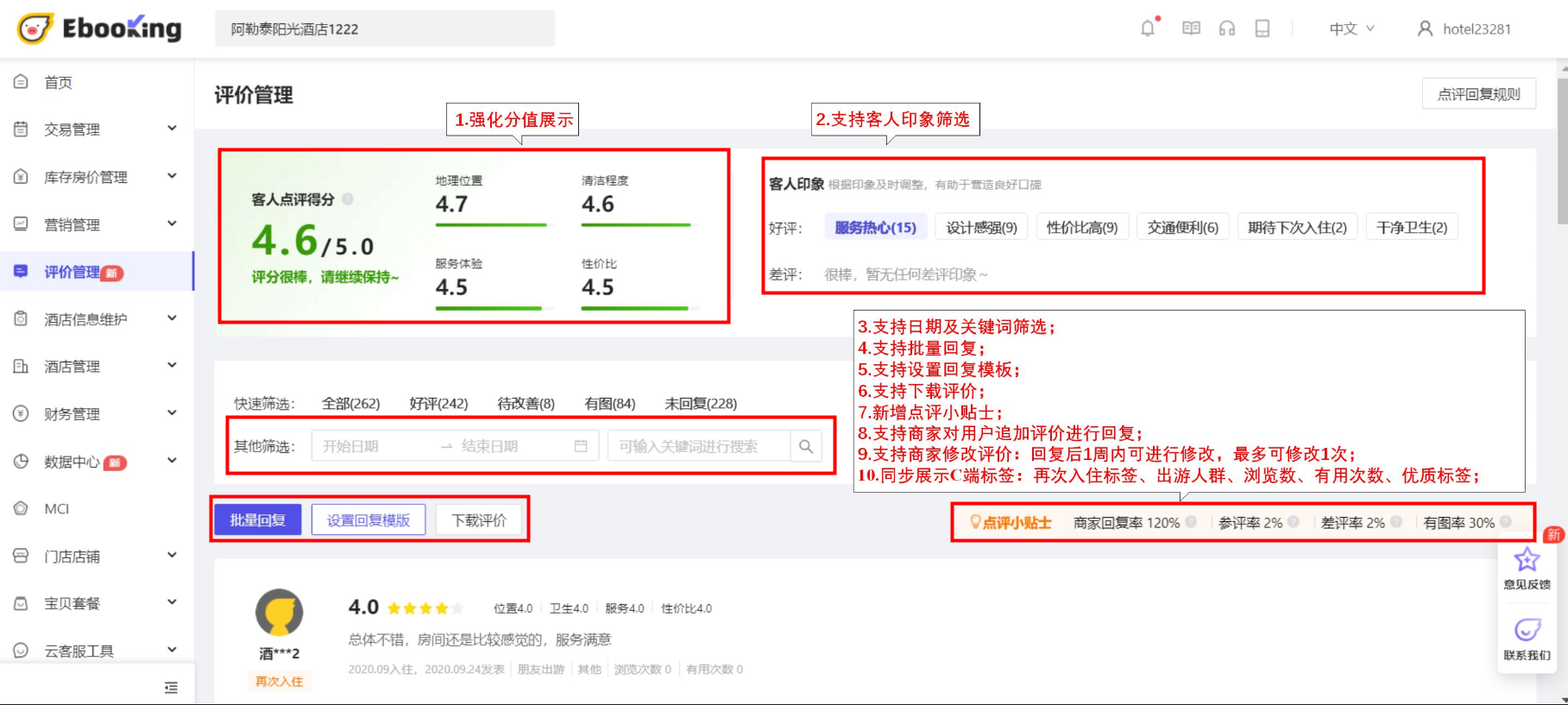Click the headset customer service icon
Viewport: 1568px width, 705px height.
pos(1226,28)
